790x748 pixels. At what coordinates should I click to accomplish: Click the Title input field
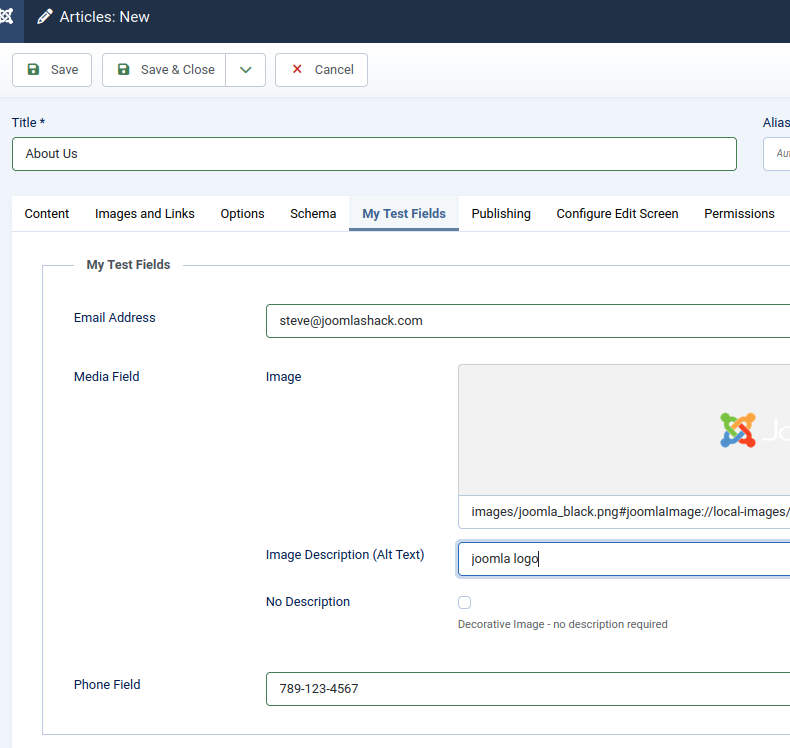point(374,154)
